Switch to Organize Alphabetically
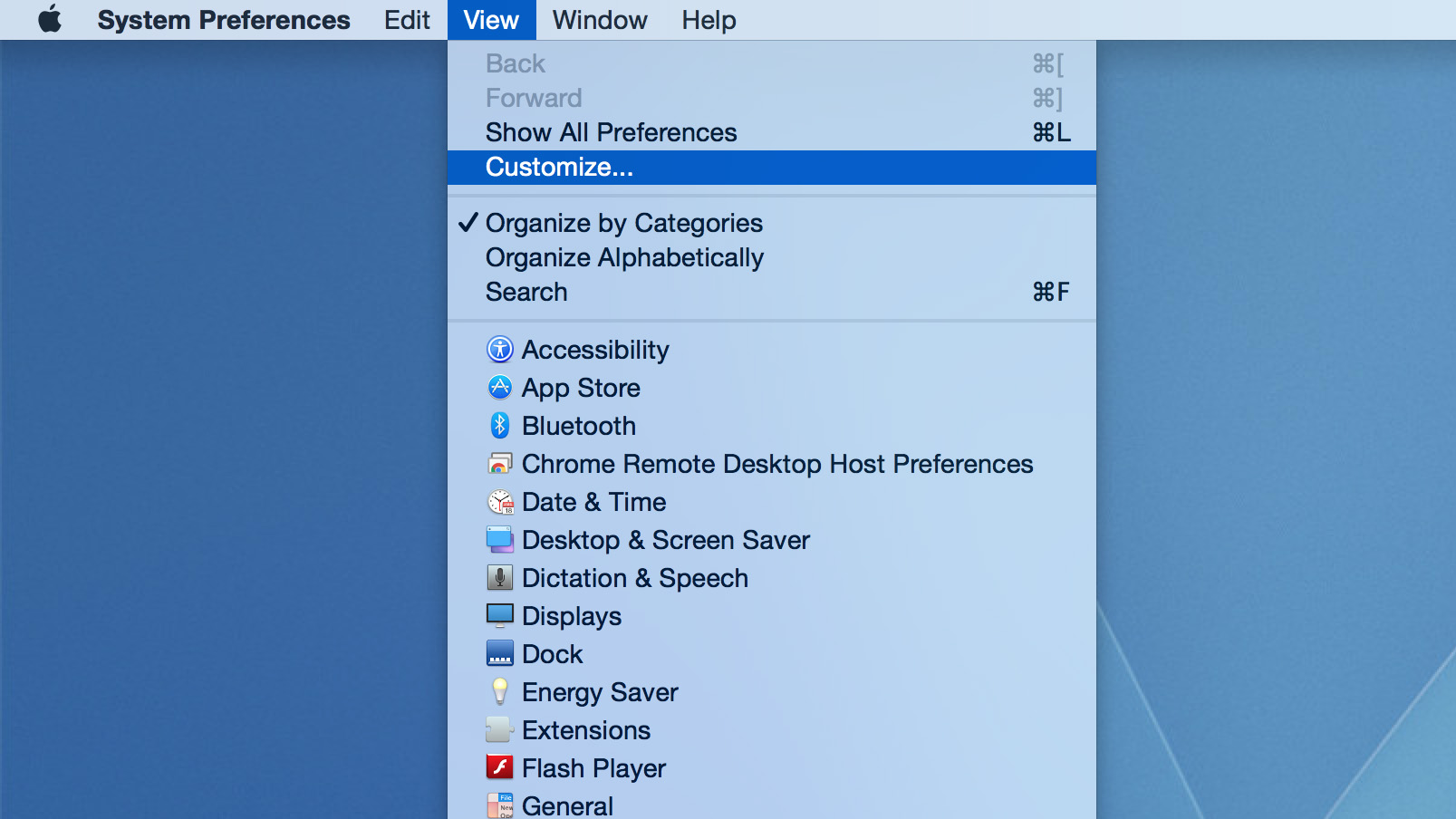1456x819 pixels. coord(772,257)
